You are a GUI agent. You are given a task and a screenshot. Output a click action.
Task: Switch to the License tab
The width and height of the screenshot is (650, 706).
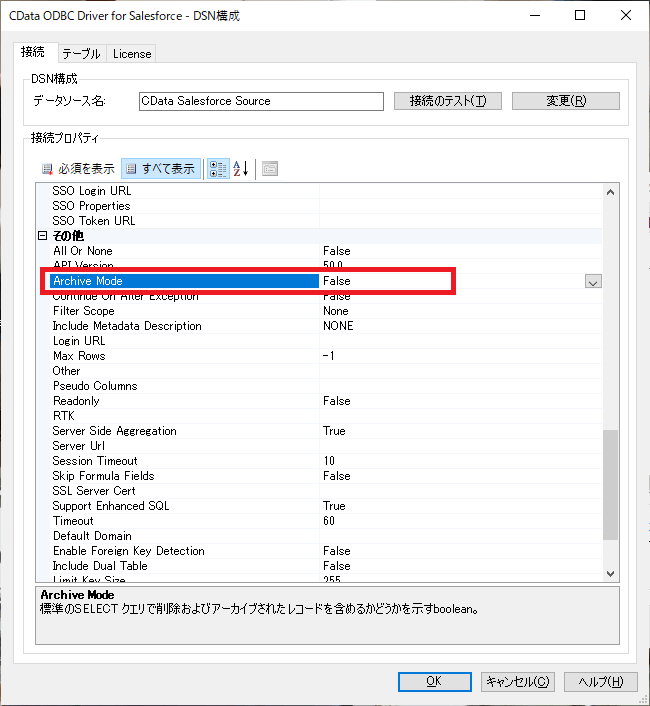132,54
